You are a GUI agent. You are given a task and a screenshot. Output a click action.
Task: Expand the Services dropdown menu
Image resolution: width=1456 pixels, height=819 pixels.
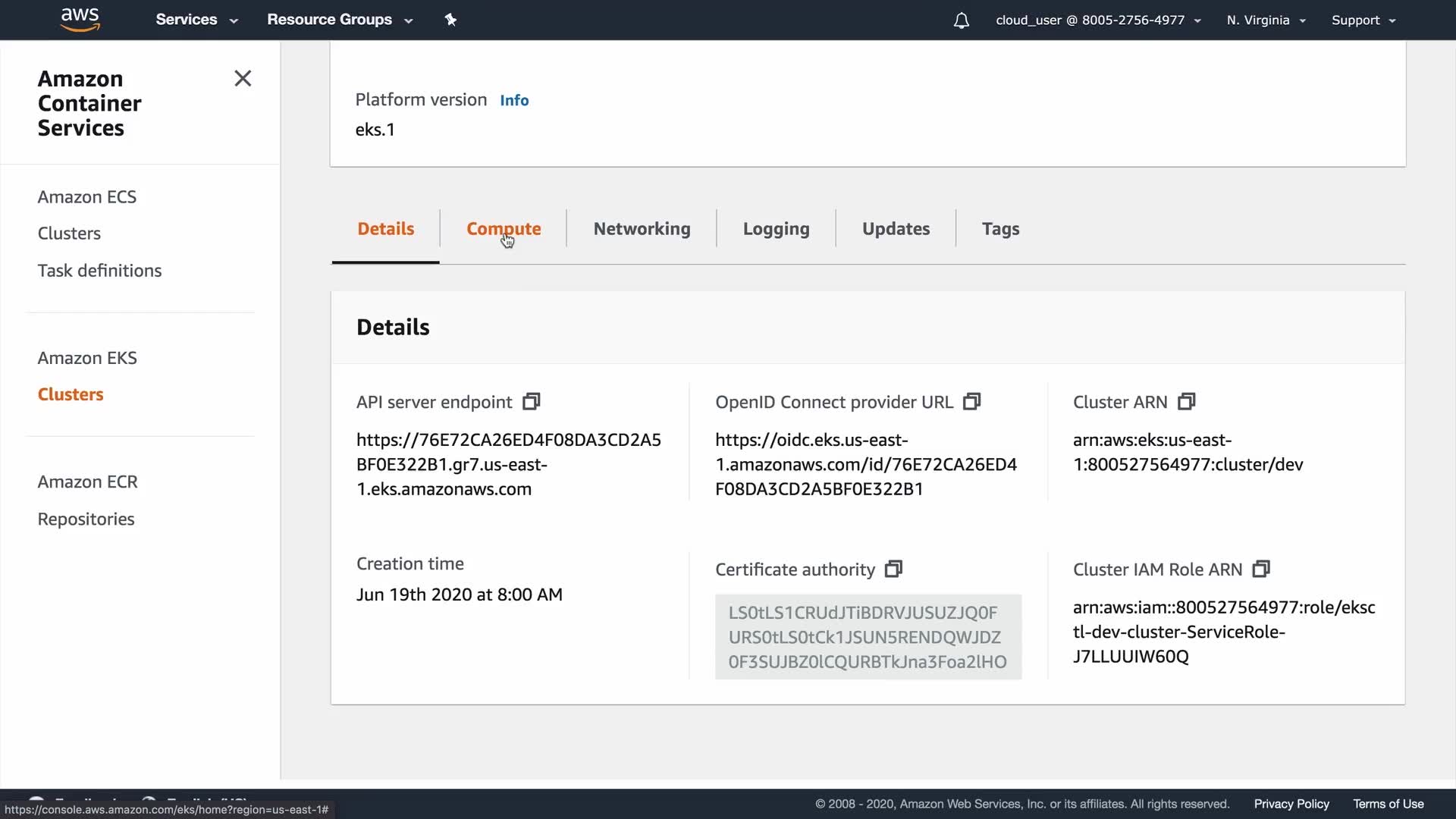click(196, 20)
